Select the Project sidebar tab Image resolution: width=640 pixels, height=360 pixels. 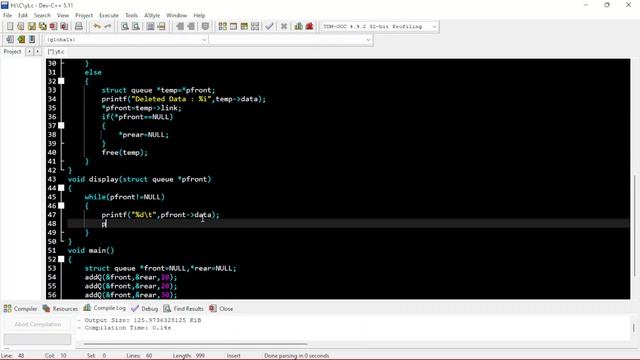tap(12, 52)
